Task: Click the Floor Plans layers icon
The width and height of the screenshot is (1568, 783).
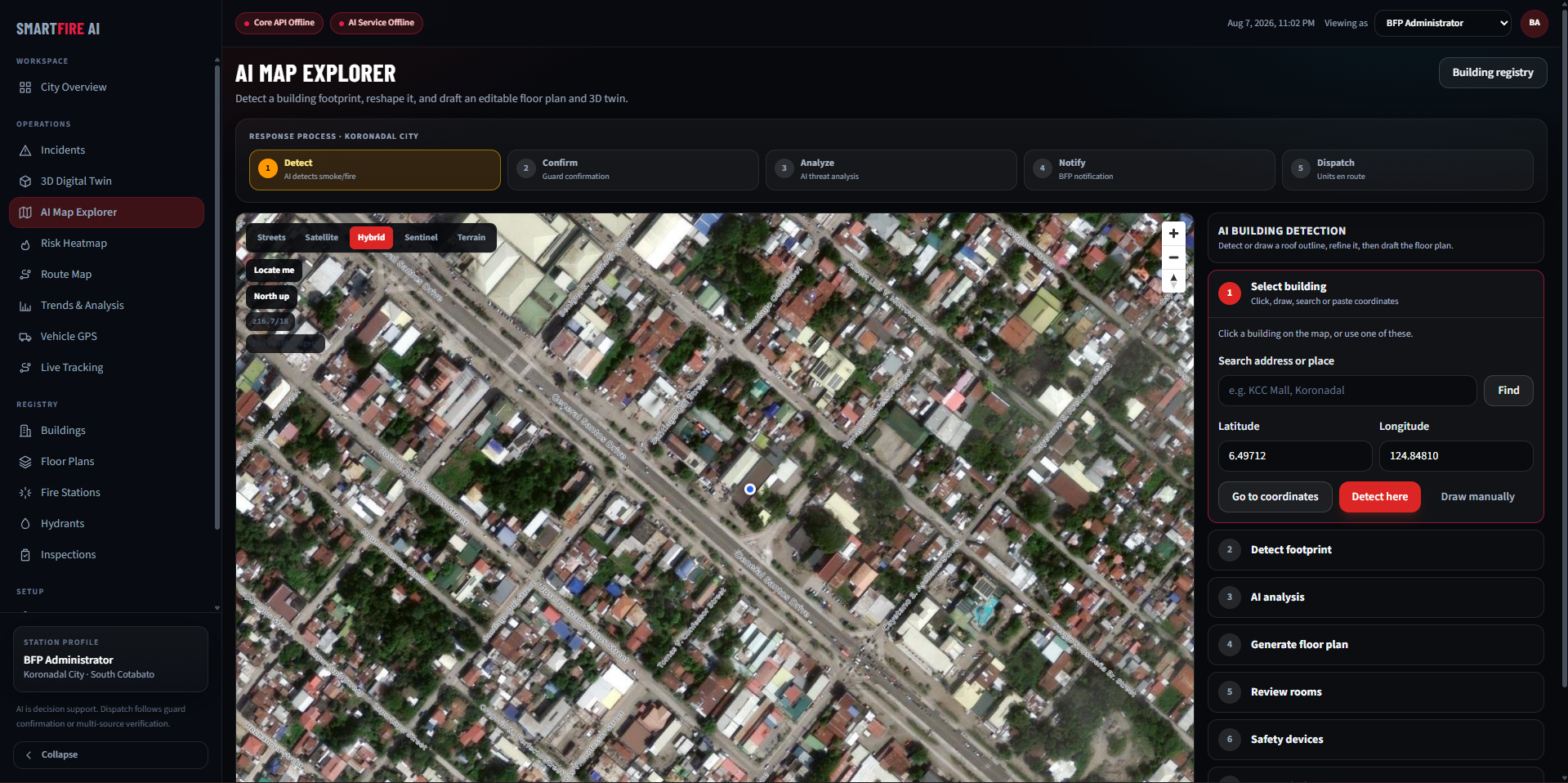Action: 25,462
